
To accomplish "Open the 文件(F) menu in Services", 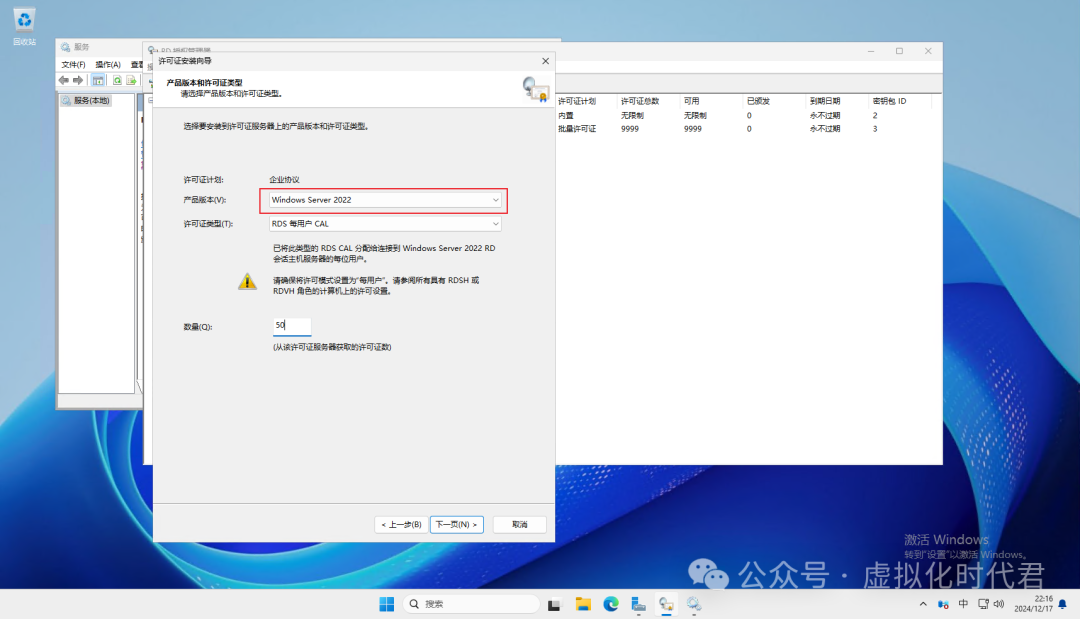I will tap(74, 64).
